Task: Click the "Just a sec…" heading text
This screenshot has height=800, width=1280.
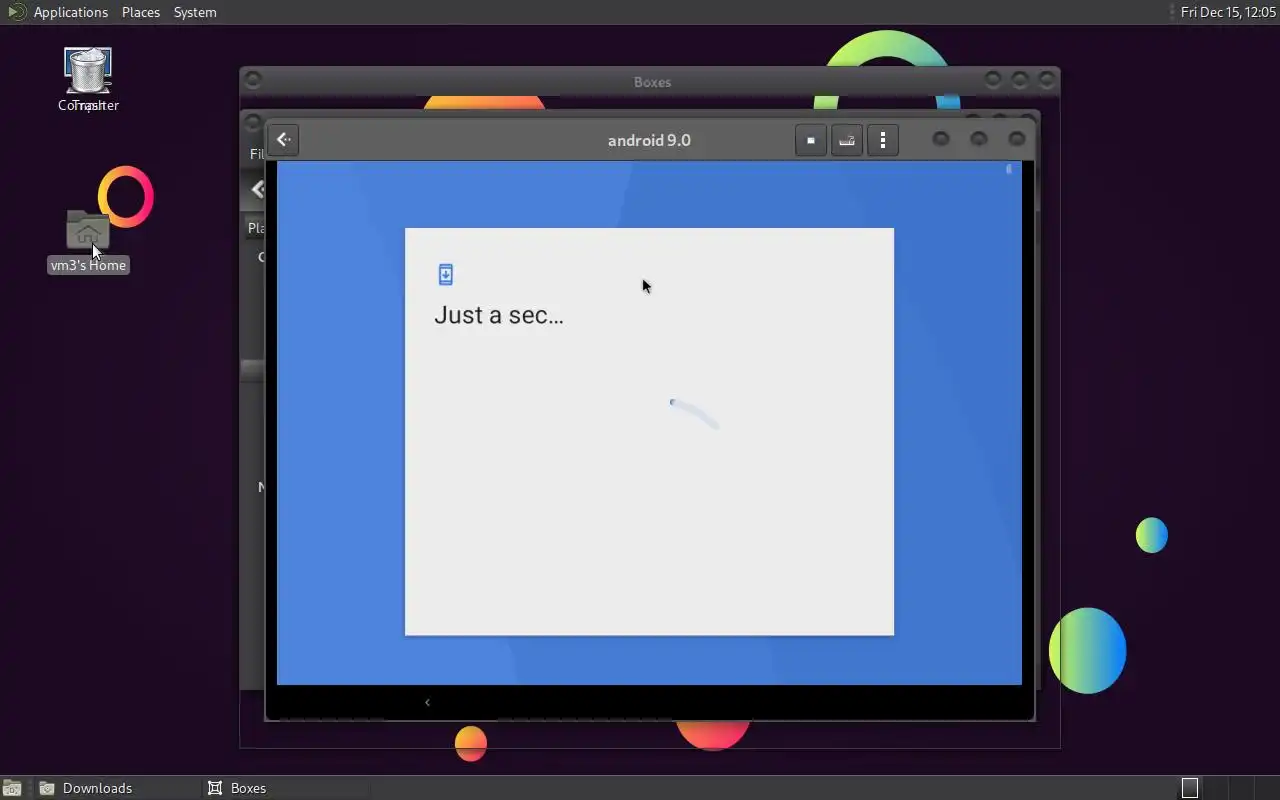Action: coord(499,315)
